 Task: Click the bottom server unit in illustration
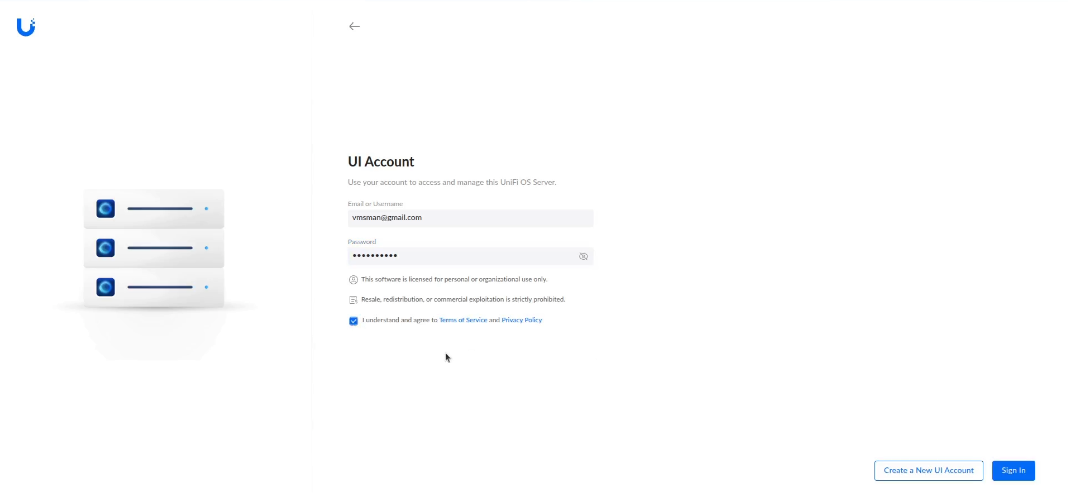point(154,287)
